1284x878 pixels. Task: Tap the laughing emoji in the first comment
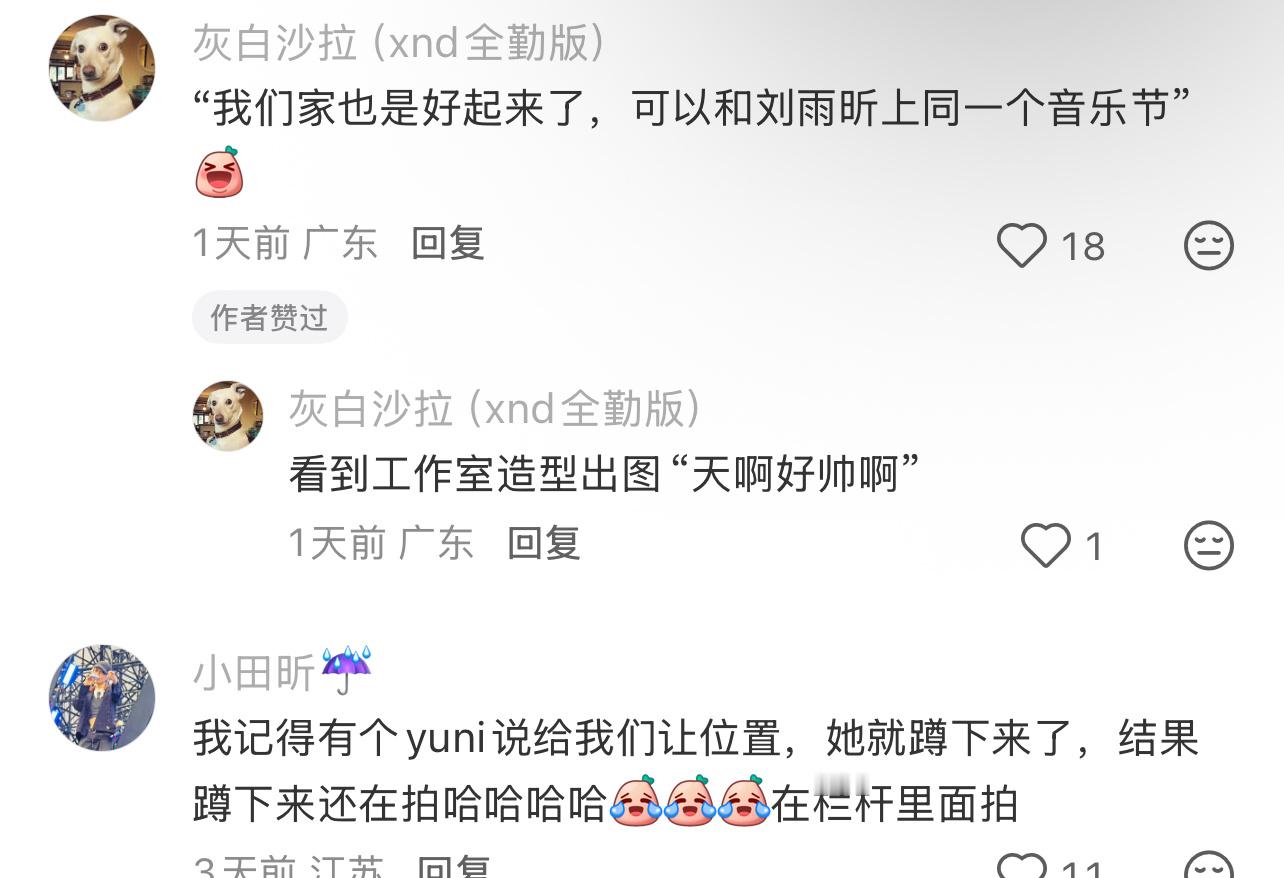pos(218,172)
